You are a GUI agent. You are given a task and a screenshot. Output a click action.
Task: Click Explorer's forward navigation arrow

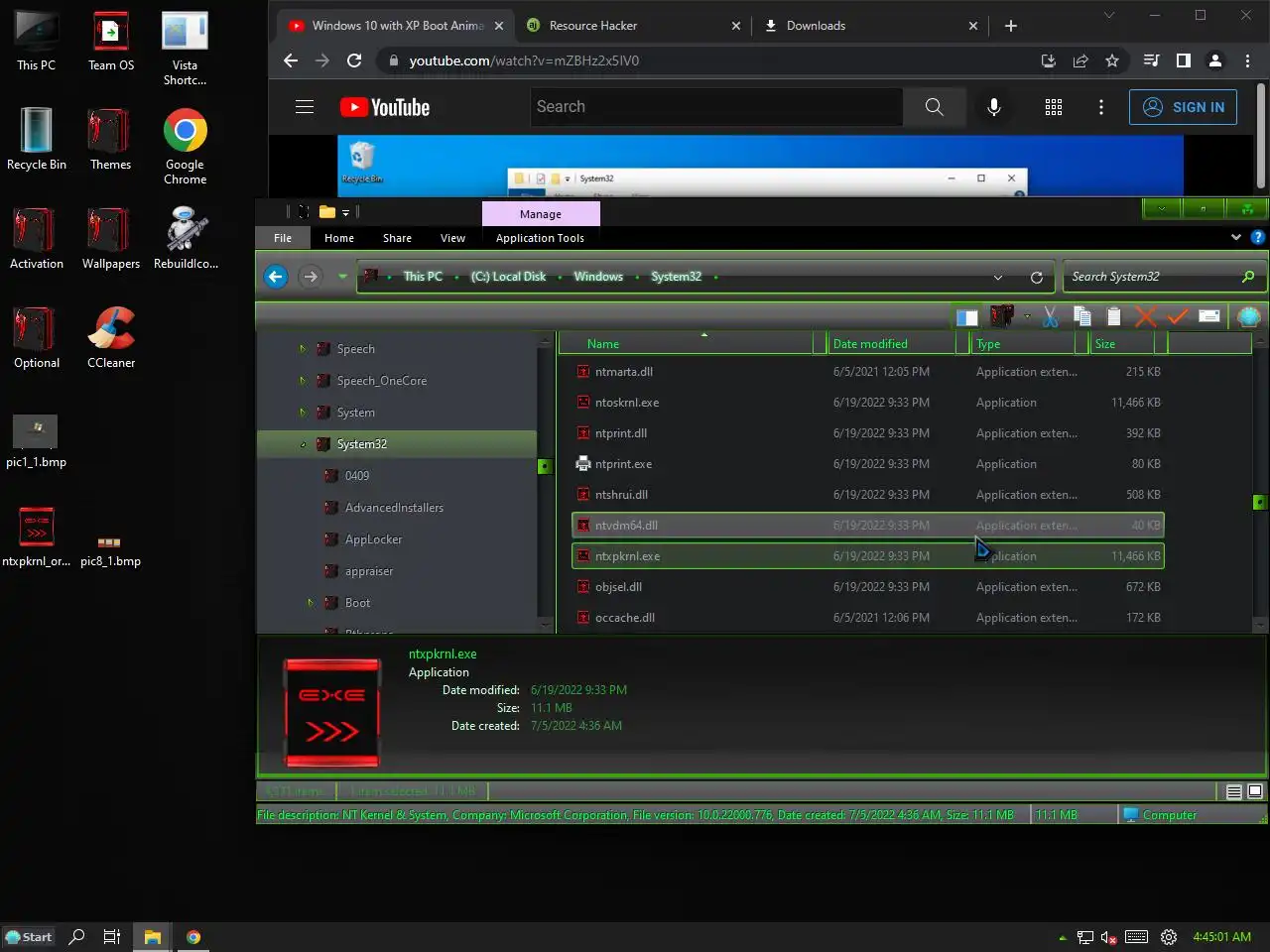point(310,277)
